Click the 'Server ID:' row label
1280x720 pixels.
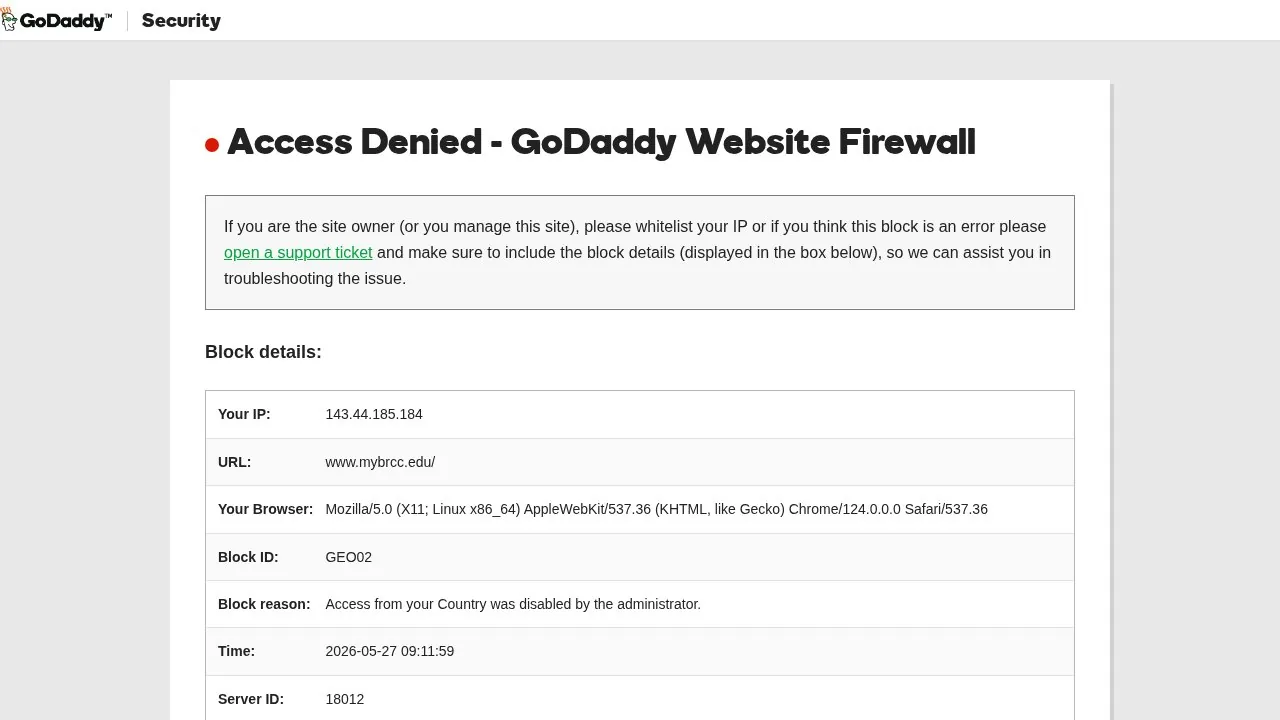pyautogui.click(x=251, y=699)
